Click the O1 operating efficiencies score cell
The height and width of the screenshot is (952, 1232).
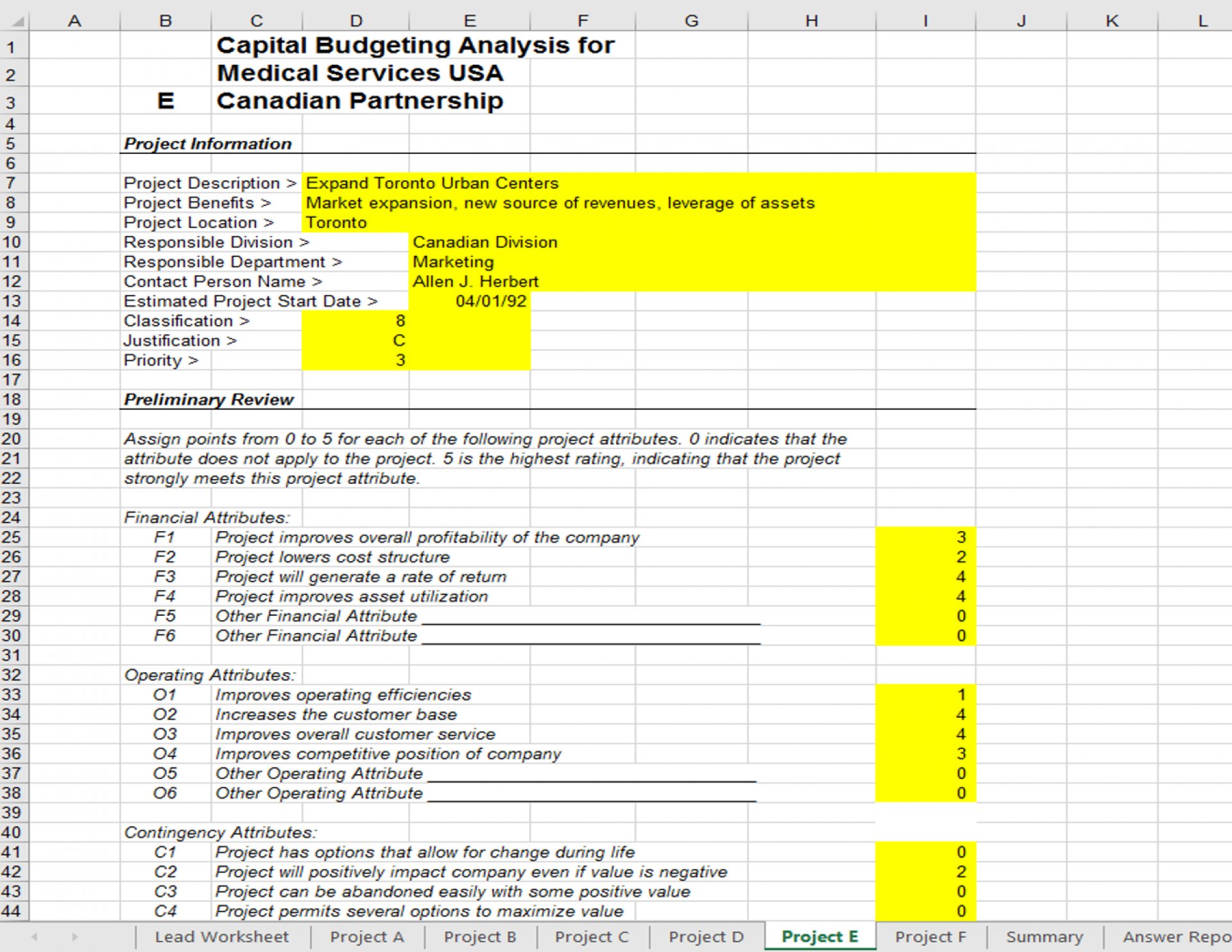click(x=925, y=695)
